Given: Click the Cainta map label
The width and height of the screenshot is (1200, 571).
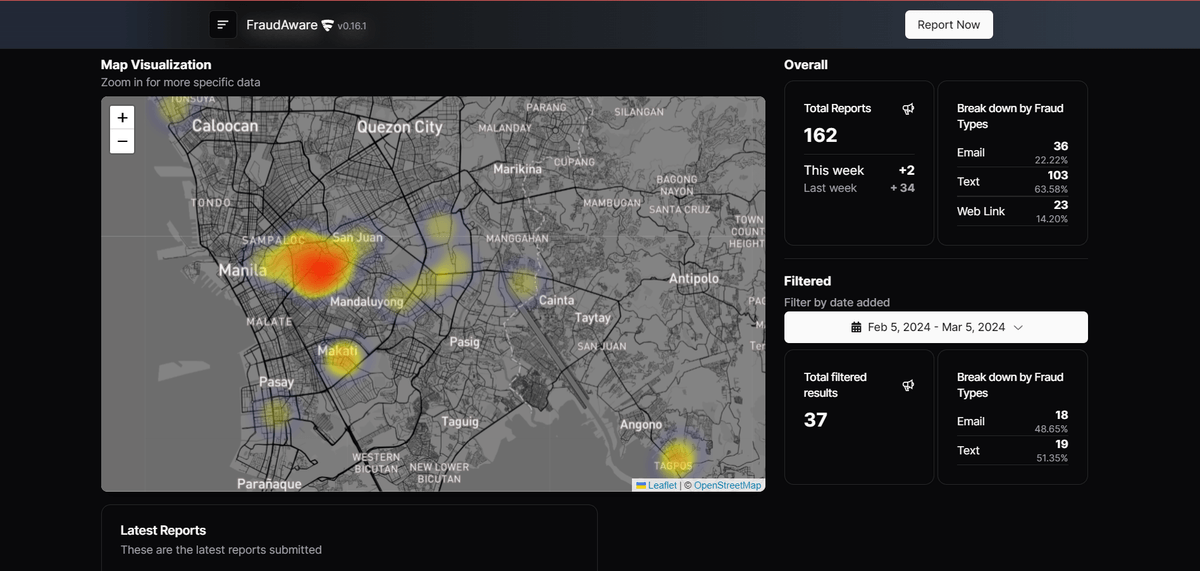Looking at the screenshot, I should pos(557,300).
